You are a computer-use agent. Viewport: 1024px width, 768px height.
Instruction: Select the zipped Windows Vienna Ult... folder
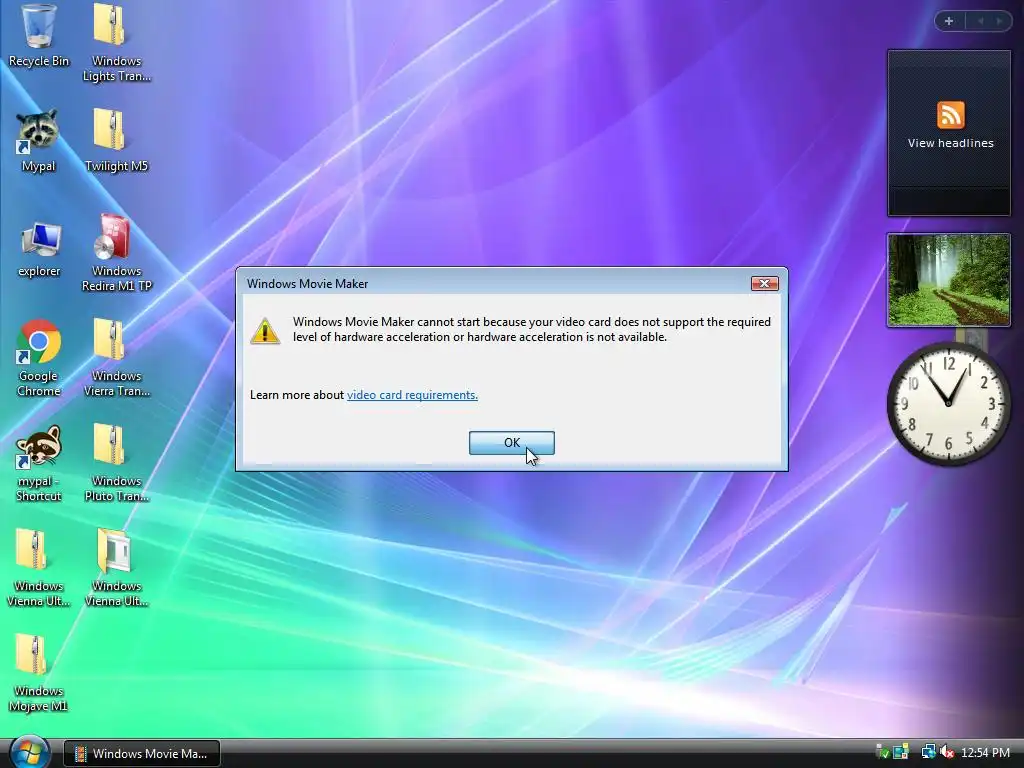coord(39,568)
